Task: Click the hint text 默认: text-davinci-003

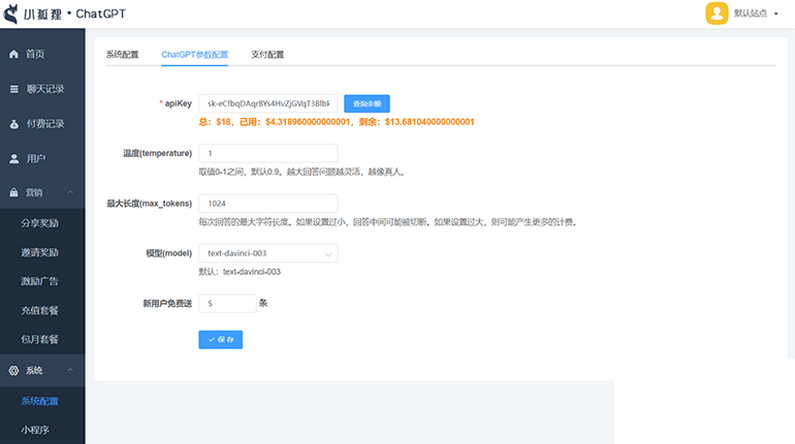Action: (x=239, y=272)
